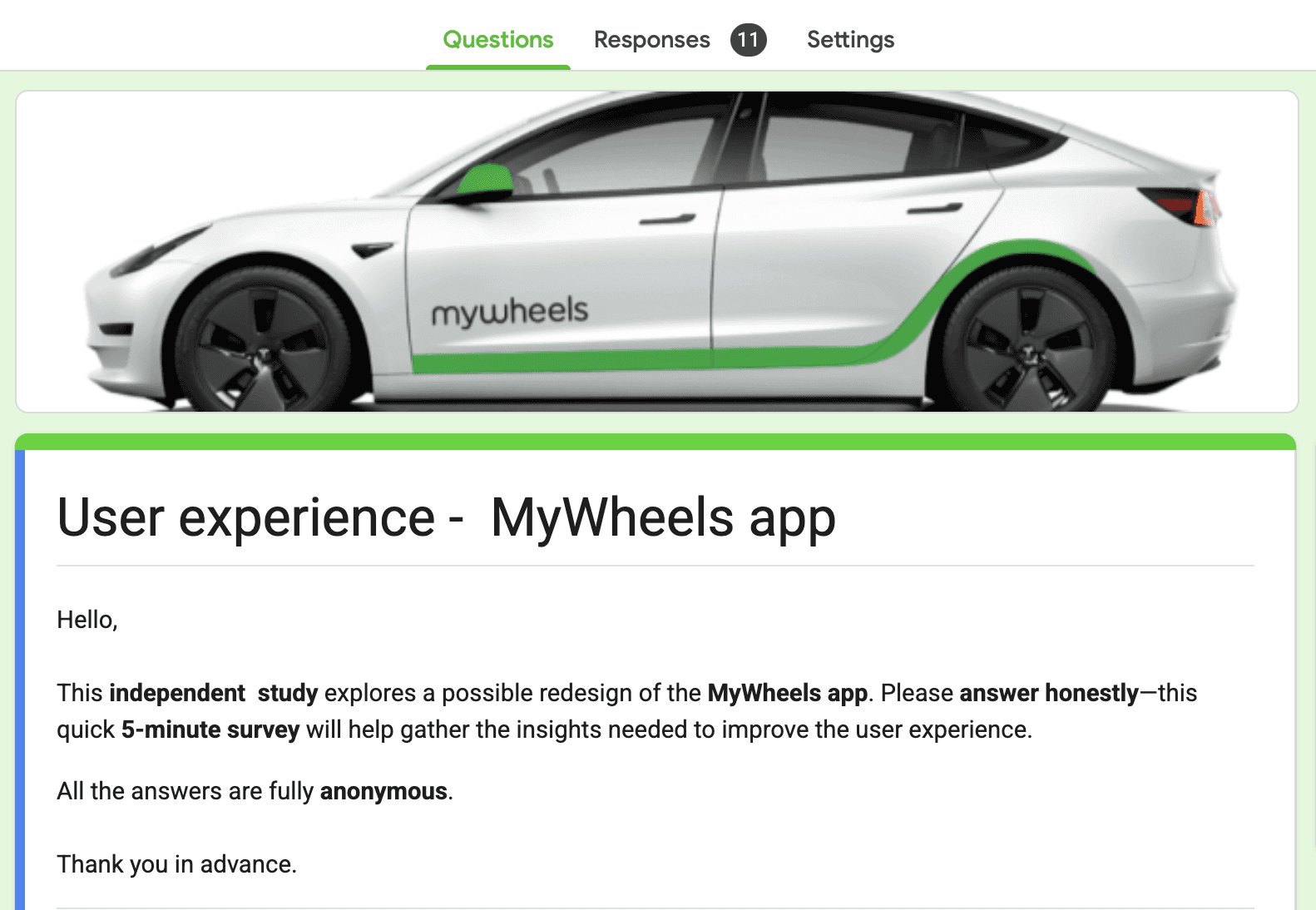Viewport: 1316px width, 910px height.
Task: Click the bold 'MyWheels app' text in description
Action: 788,693
